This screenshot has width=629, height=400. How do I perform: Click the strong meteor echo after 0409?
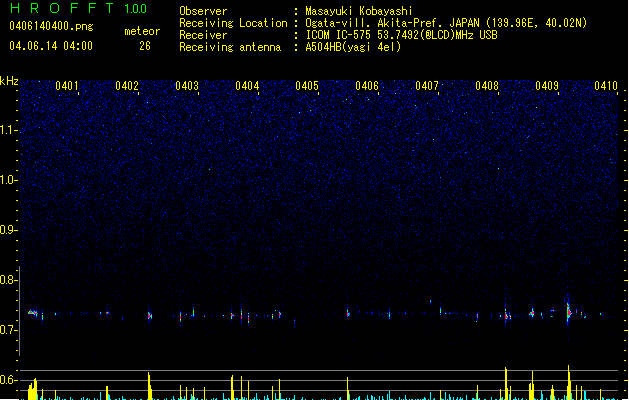pyautogui.click(x=568, y=311)
